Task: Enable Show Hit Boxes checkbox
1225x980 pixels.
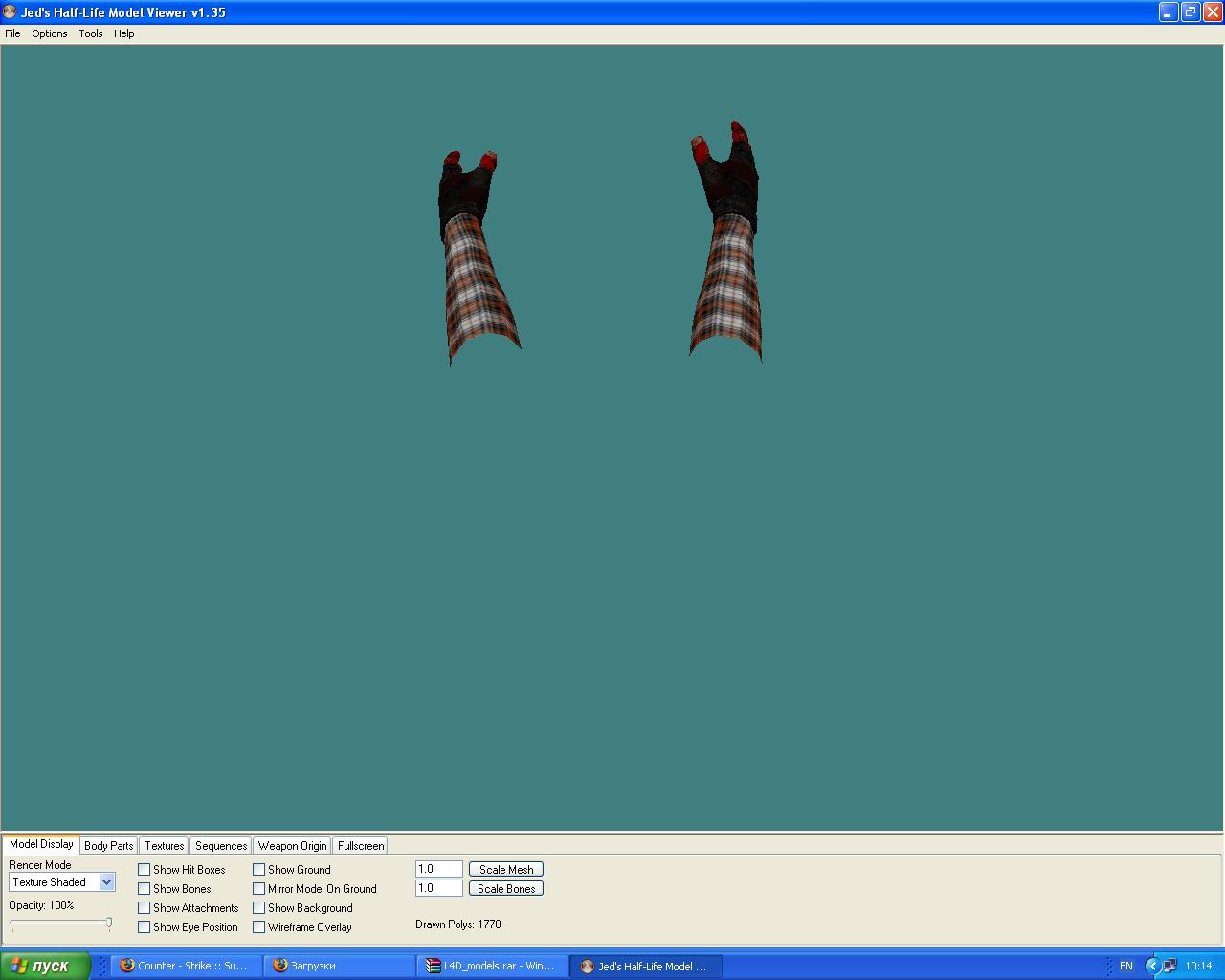Action: coord(145,870)
